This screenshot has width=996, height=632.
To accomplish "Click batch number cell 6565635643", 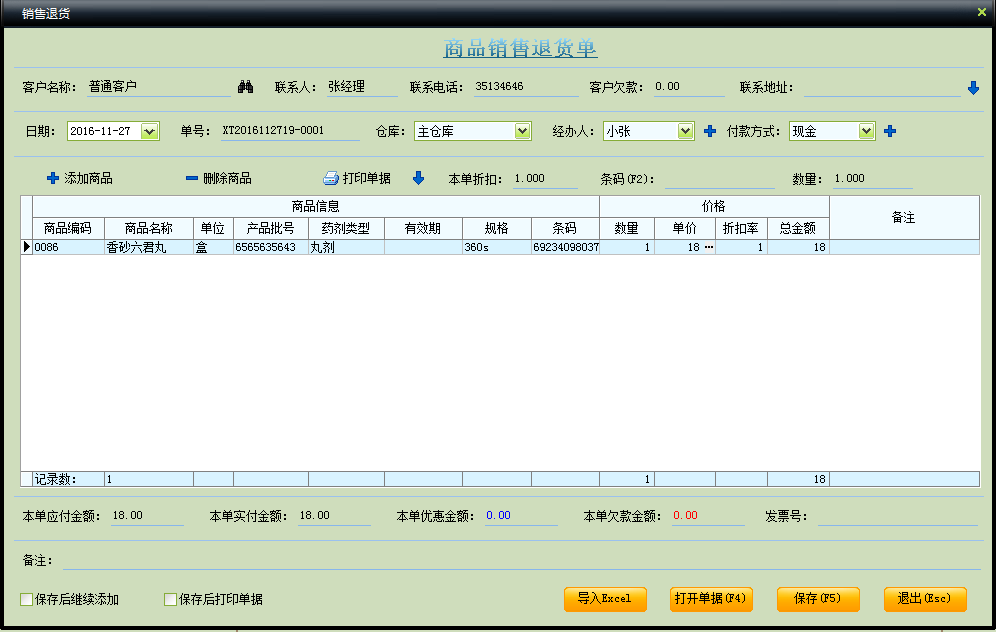I will tap(271, 247).
